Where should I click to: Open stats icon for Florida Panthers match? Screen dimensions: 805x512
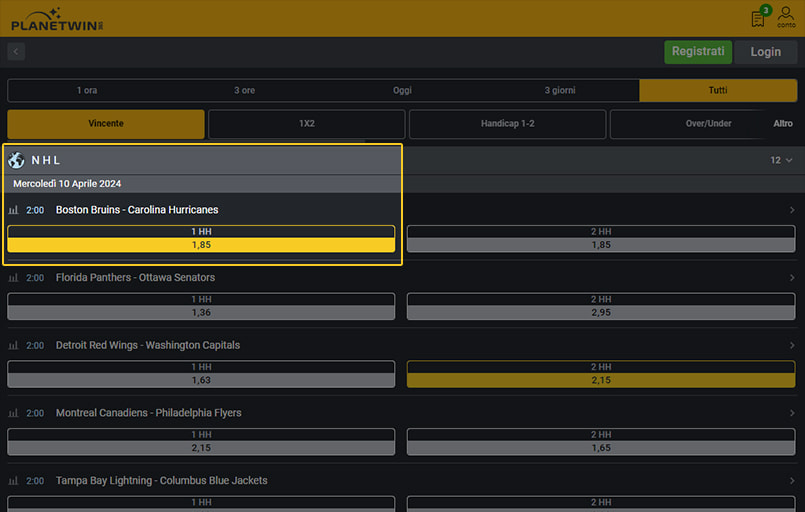[13, 277]
